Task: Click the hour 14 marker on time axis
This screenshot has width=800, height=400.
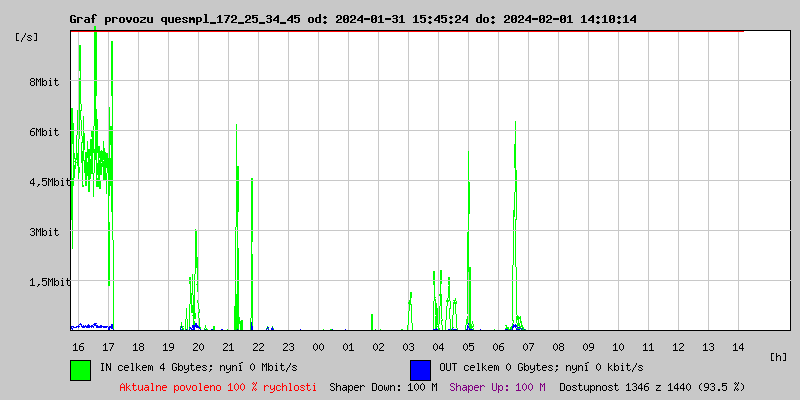Action: (x=738, y=346)
